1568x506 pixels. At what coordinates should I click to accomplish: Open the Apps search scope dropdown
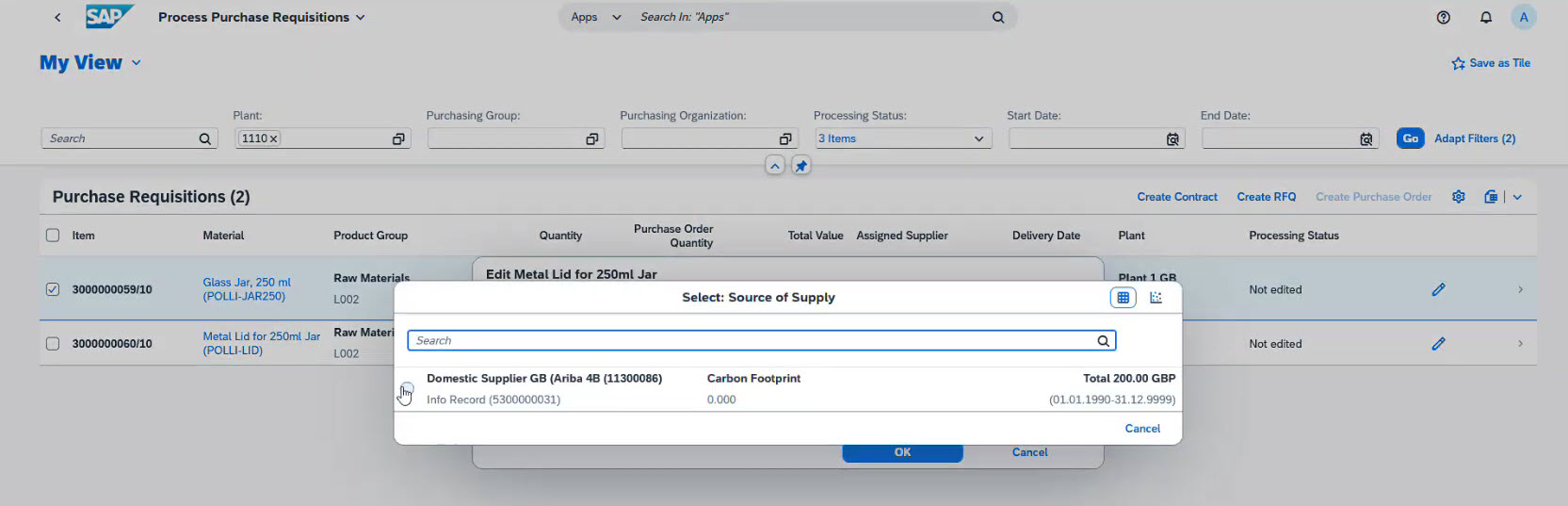[x=616, y=17]
